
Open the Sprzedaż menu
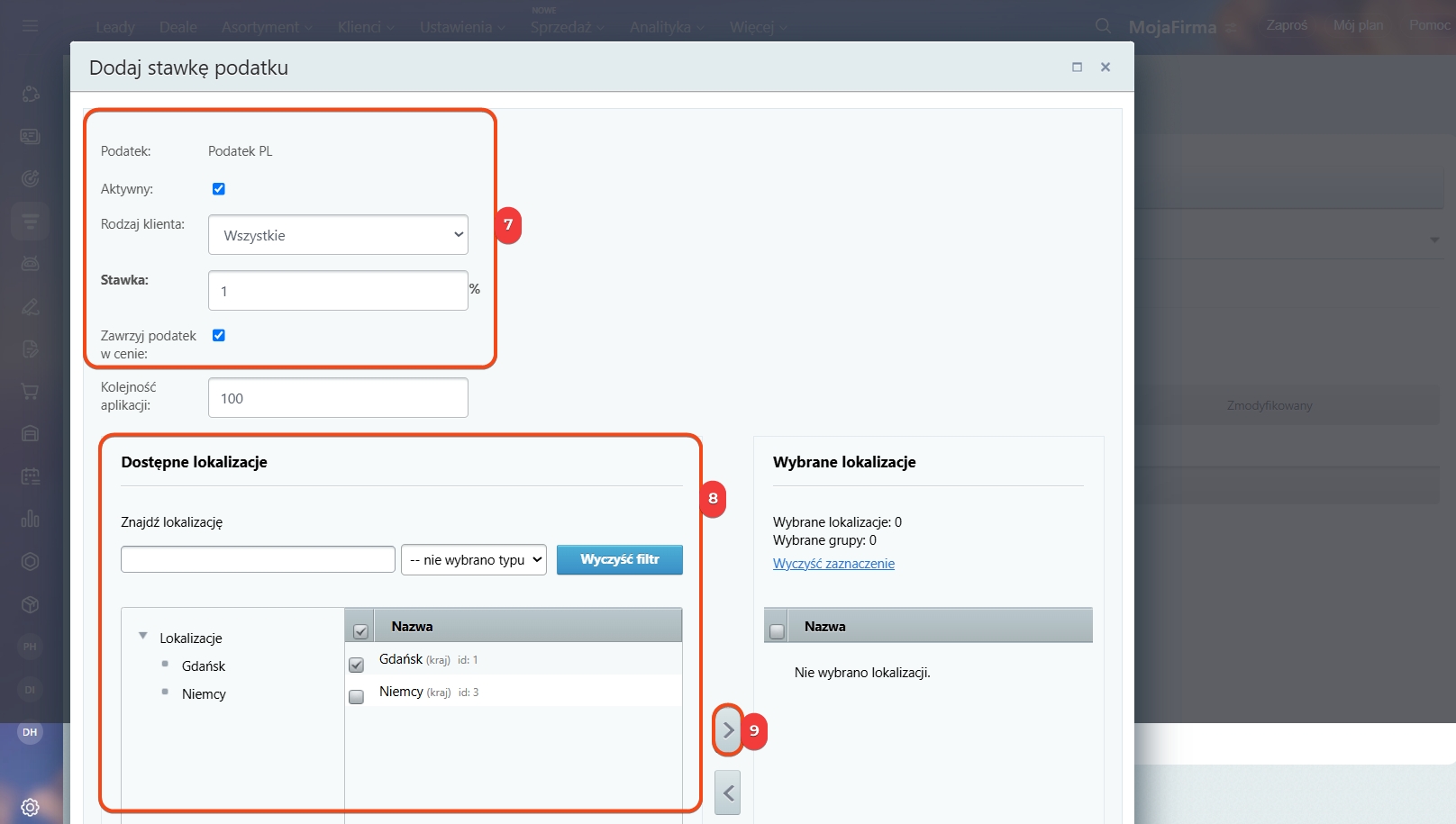coord(567,27)
